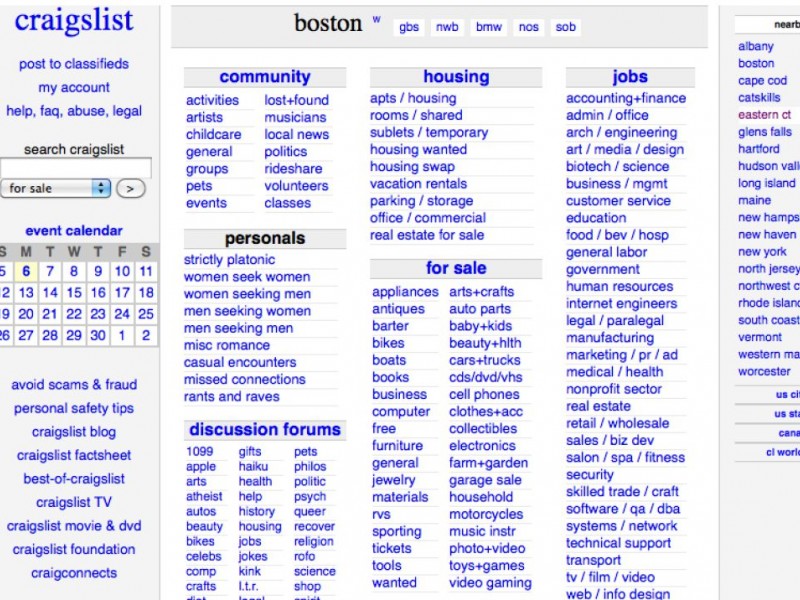The image size is (800, 600).
Task: Click the search craigslist text field
Action: pos(76,168)
